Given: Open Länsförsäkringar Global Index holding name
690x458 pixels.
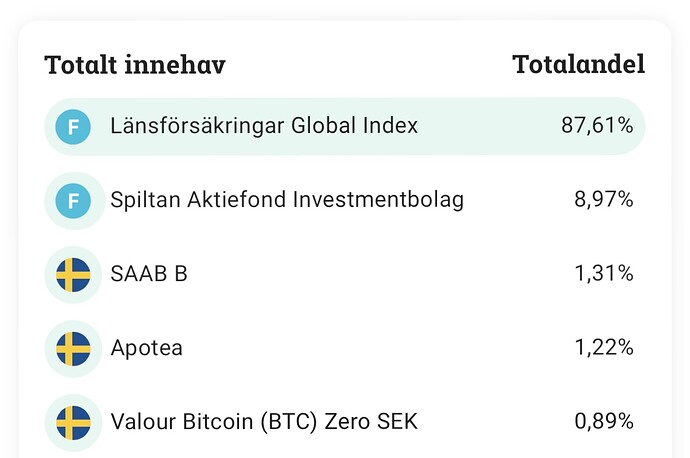Looking at the screenshot, I should click(264, 126).
